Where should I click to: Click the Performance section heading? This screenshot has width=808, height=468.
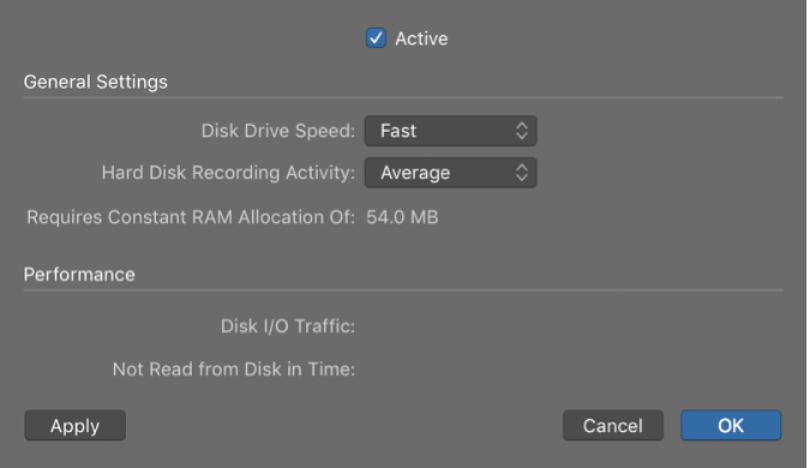pos(79,274)
